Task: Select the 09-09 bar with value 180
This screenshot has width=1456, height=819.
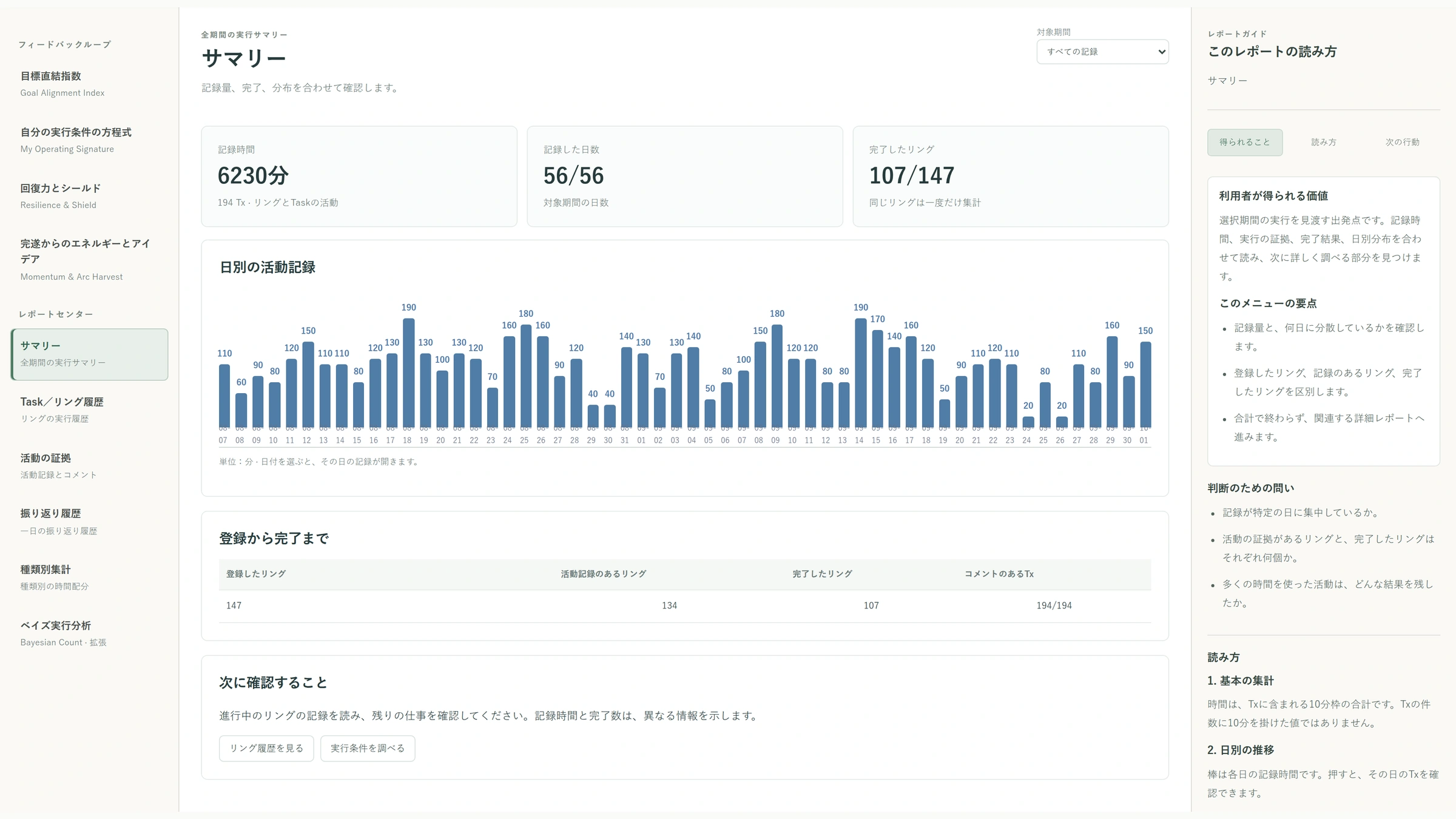Action: [x=777, y=376]
